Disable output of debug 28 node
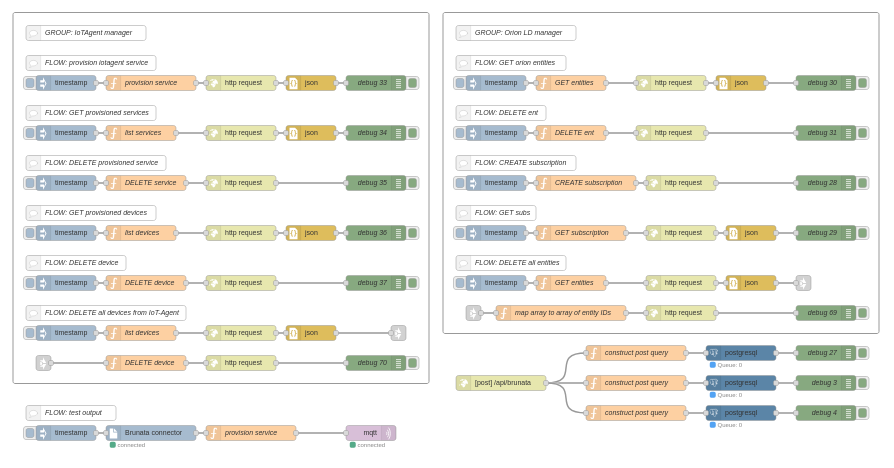Image resolution: width=894 pixels, height=468 pixels. pyautogui.click(x=863, y=183)
